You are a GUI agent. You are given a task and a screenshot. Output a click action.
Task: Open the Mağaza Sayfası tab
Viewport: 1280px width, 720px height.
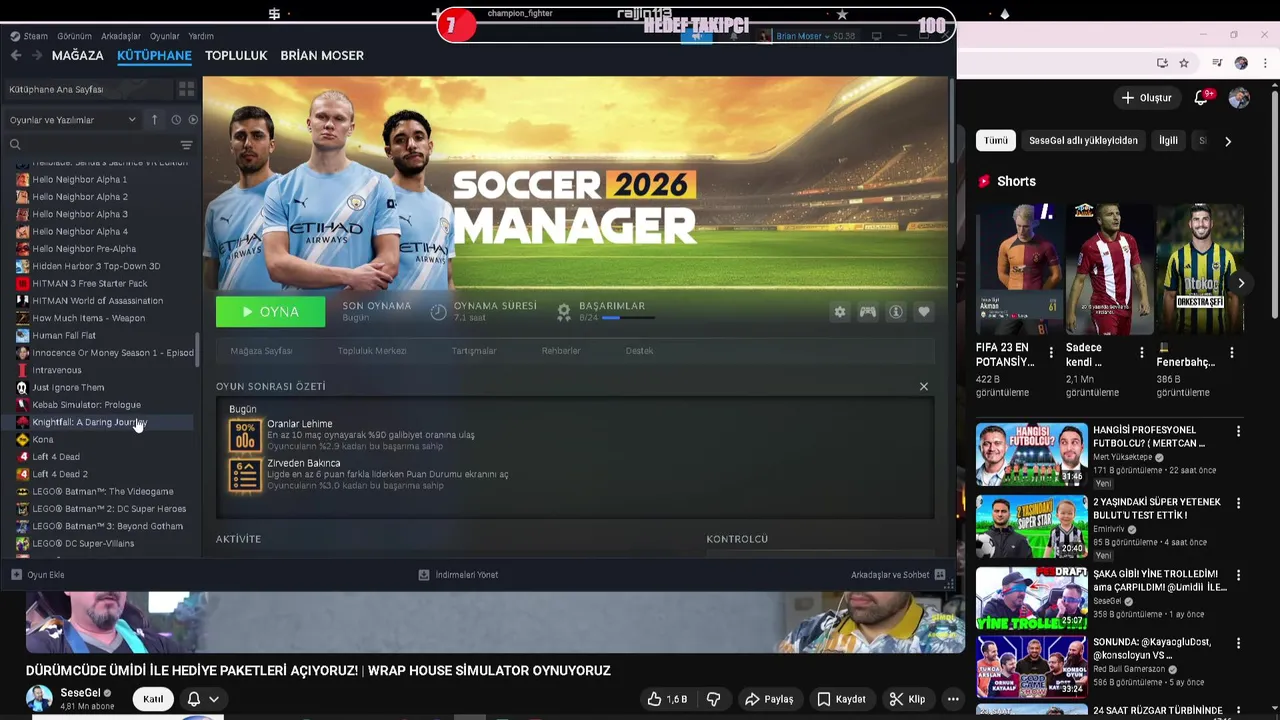coord(261,351)
